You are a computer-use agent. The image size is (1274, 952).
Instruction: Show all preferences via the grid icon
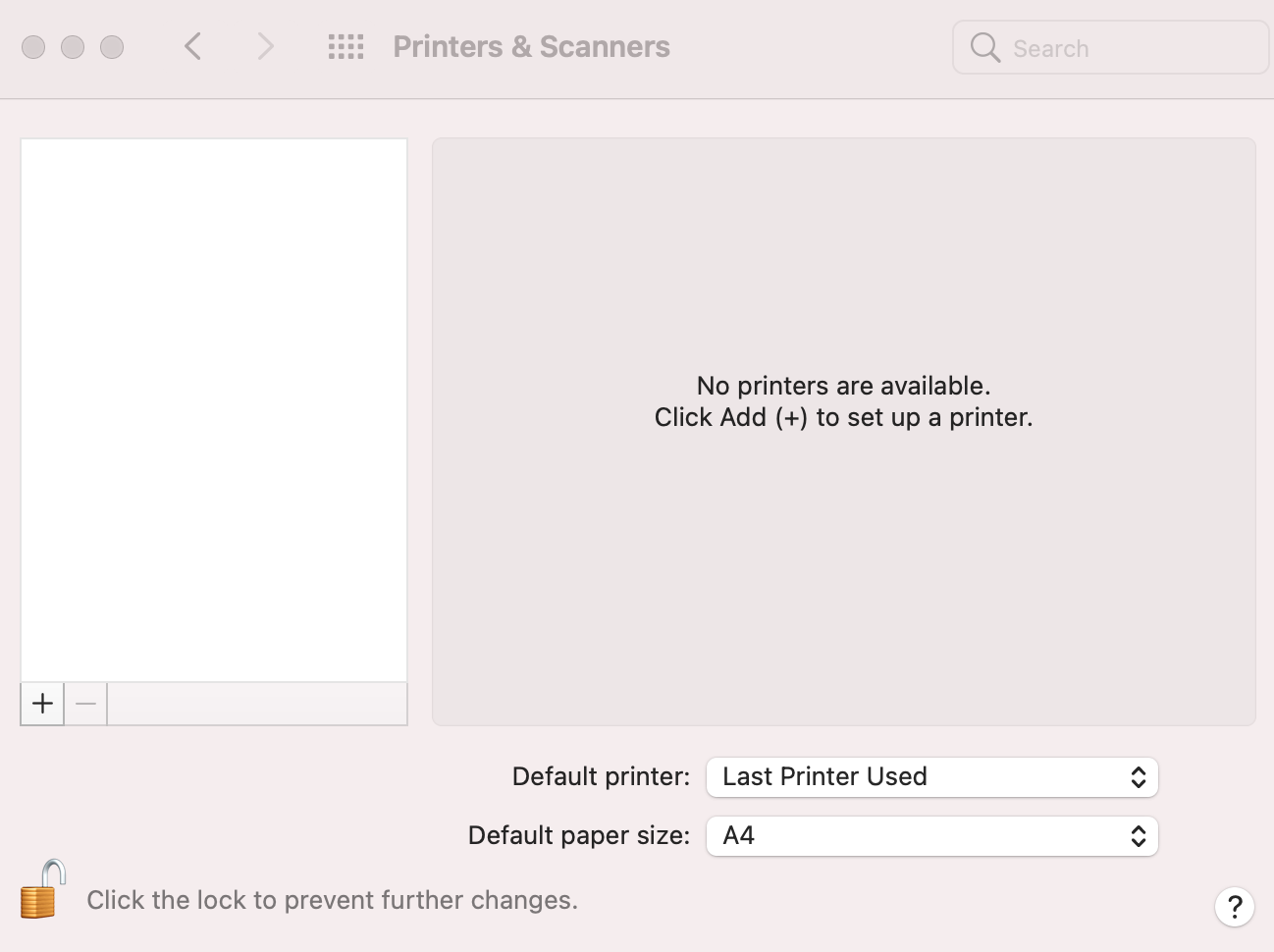(x=345, y=47)
